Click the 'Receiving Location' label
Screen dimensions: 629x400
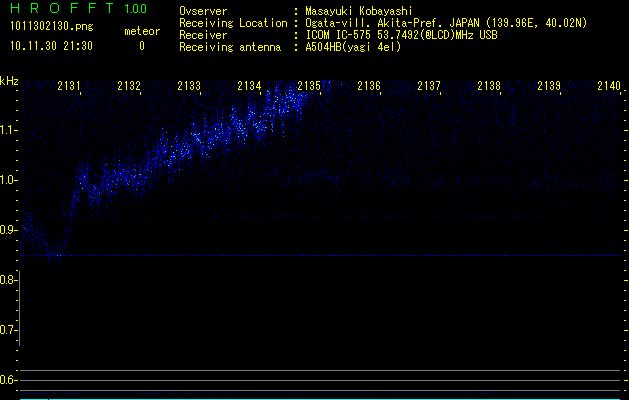point(233,23)
